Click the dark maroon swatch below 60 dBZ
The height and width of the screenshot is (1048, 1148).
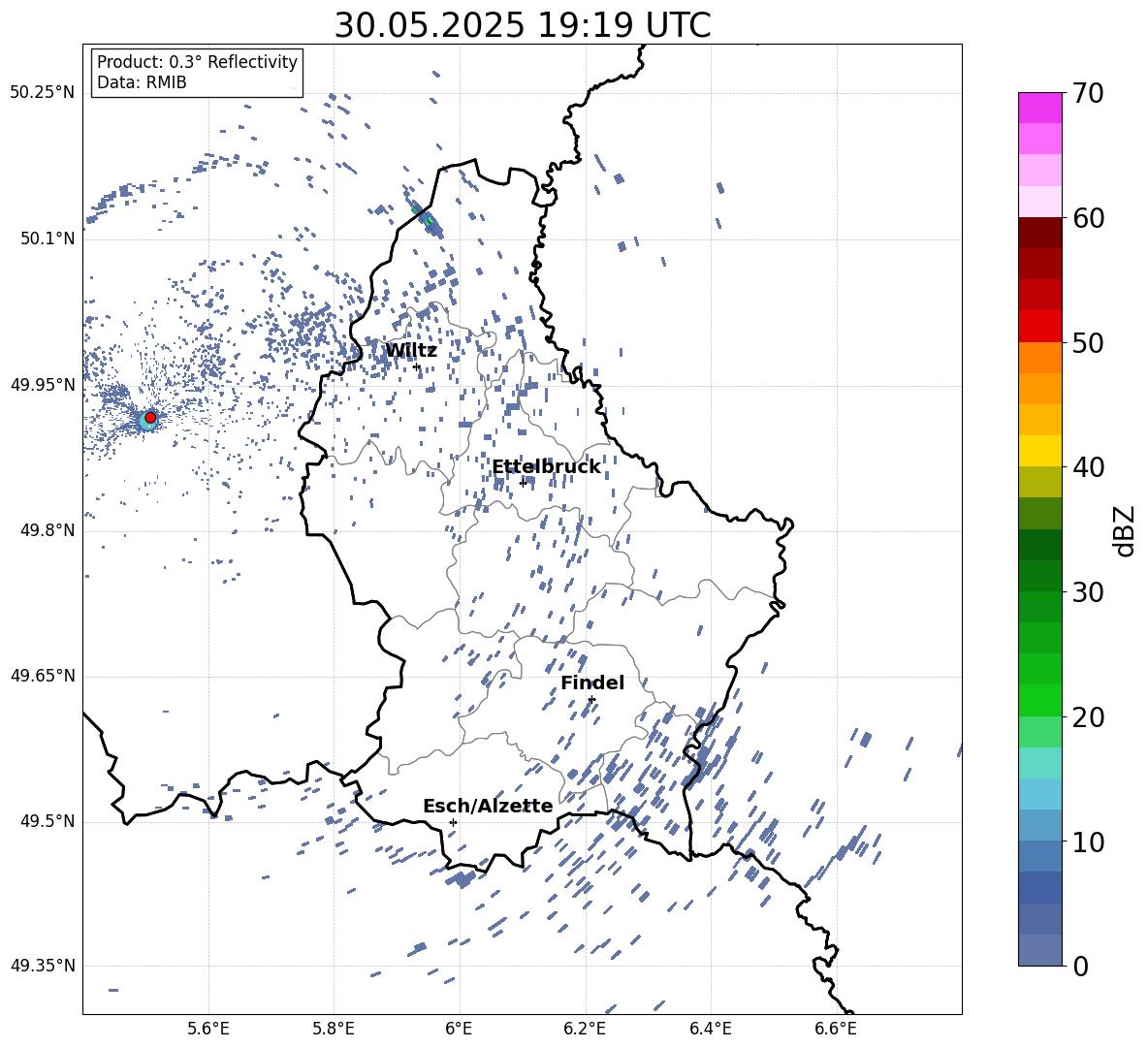pos(1039,233)
